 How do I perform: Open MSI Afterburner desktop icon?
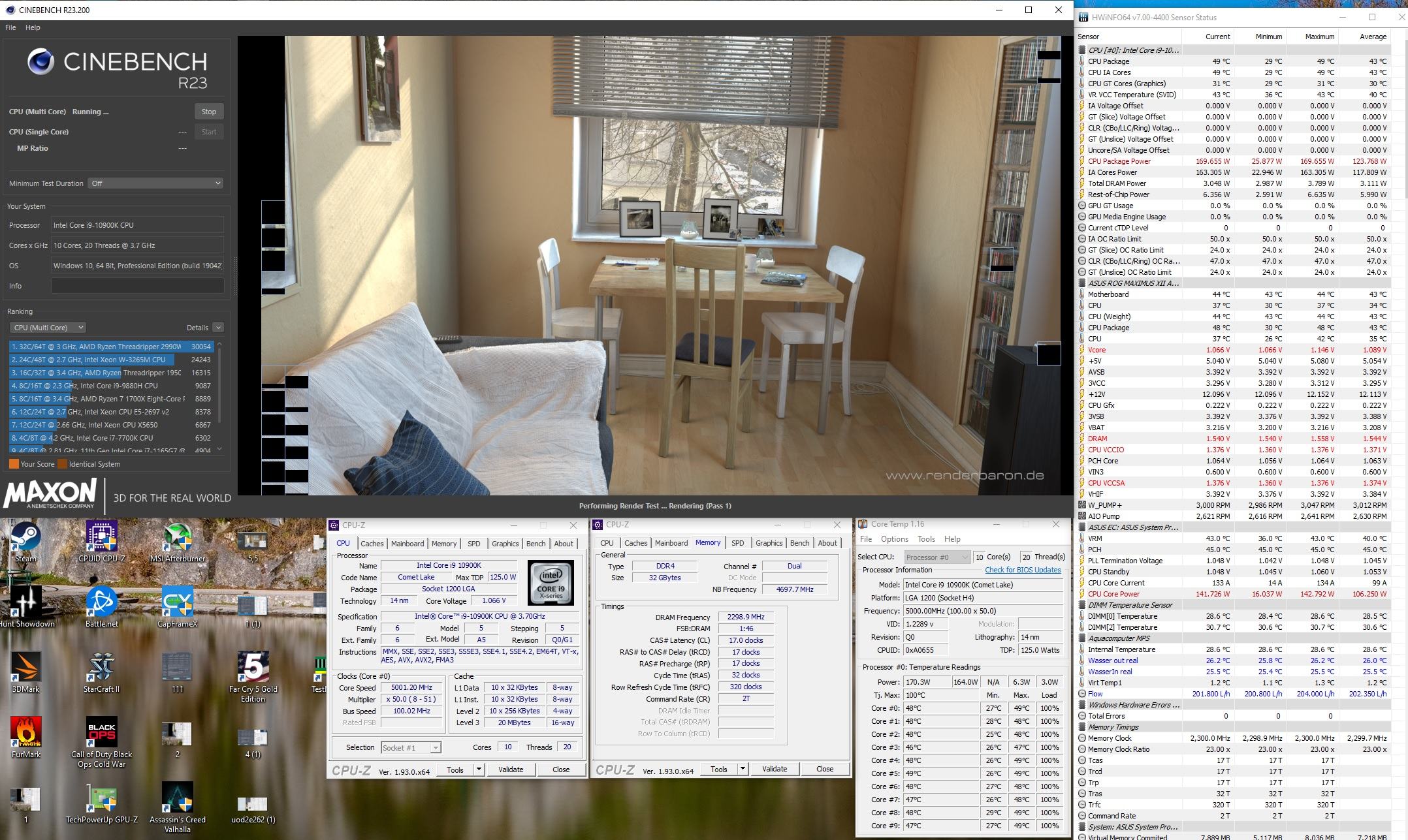point(178,541)
